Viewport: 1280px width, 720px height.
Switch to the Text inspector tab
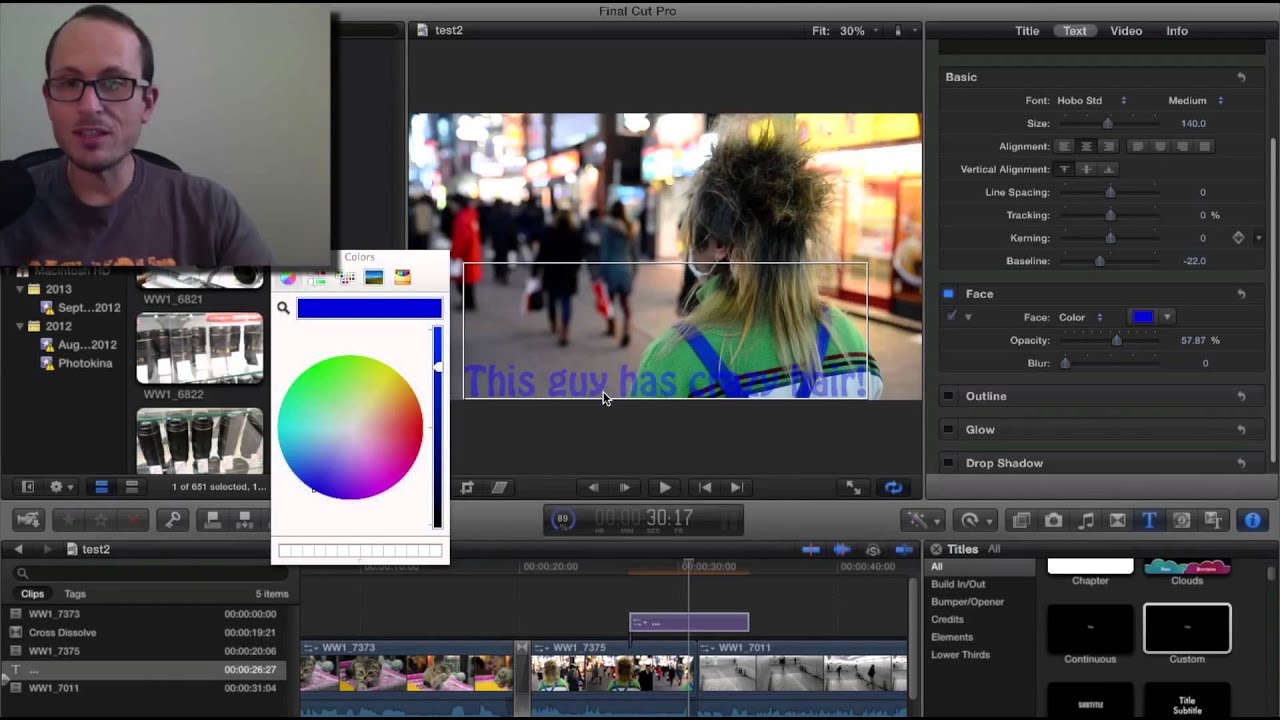[1075, 31]
